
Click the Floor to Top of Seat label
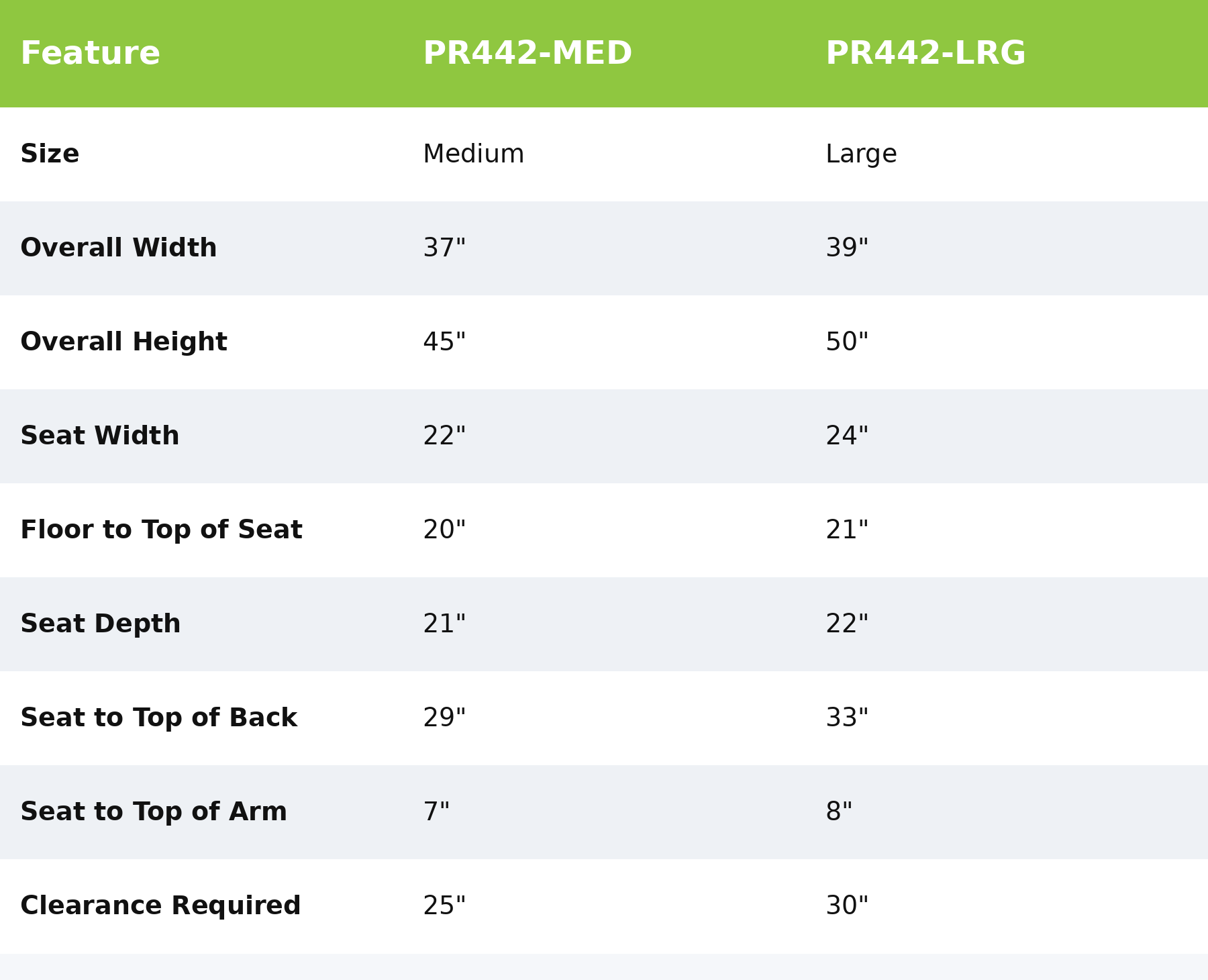tap(161, 530)
